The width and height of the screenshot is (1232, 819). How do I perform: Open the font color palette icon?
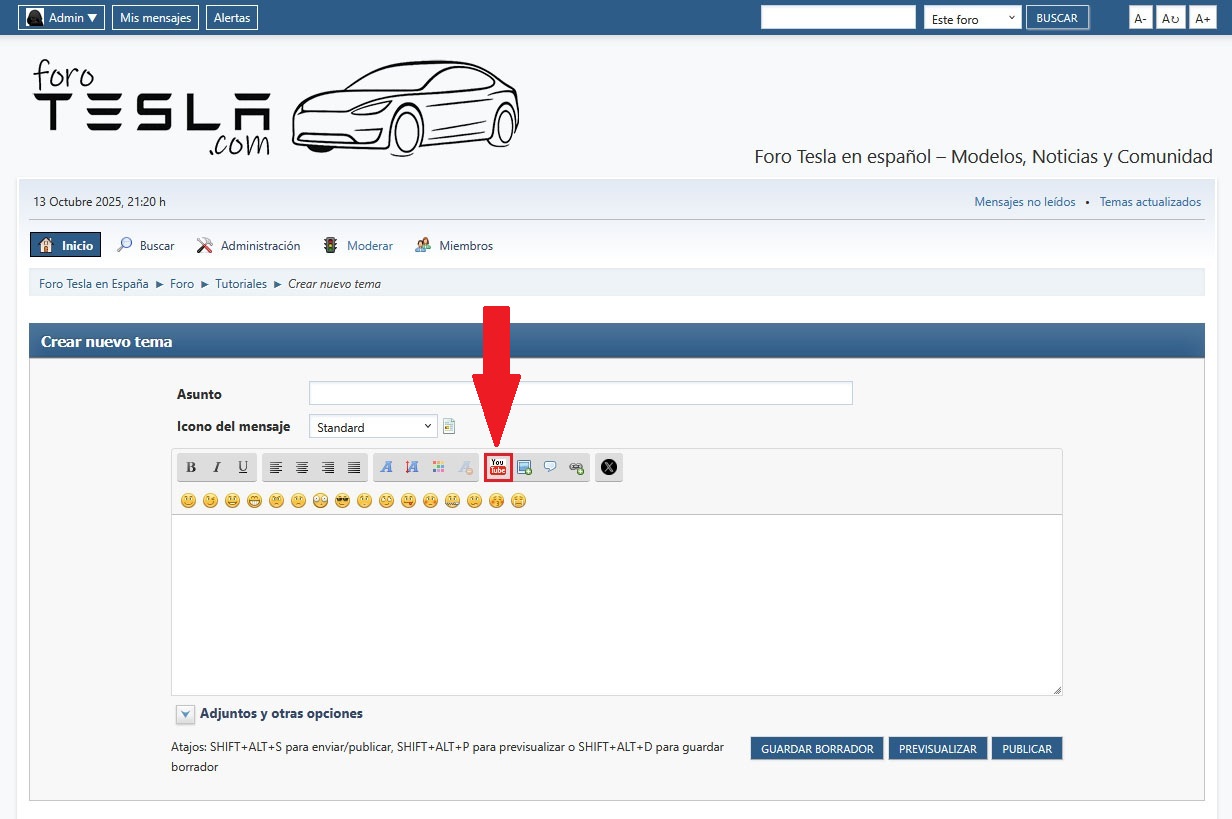click(x=438, y=467)
